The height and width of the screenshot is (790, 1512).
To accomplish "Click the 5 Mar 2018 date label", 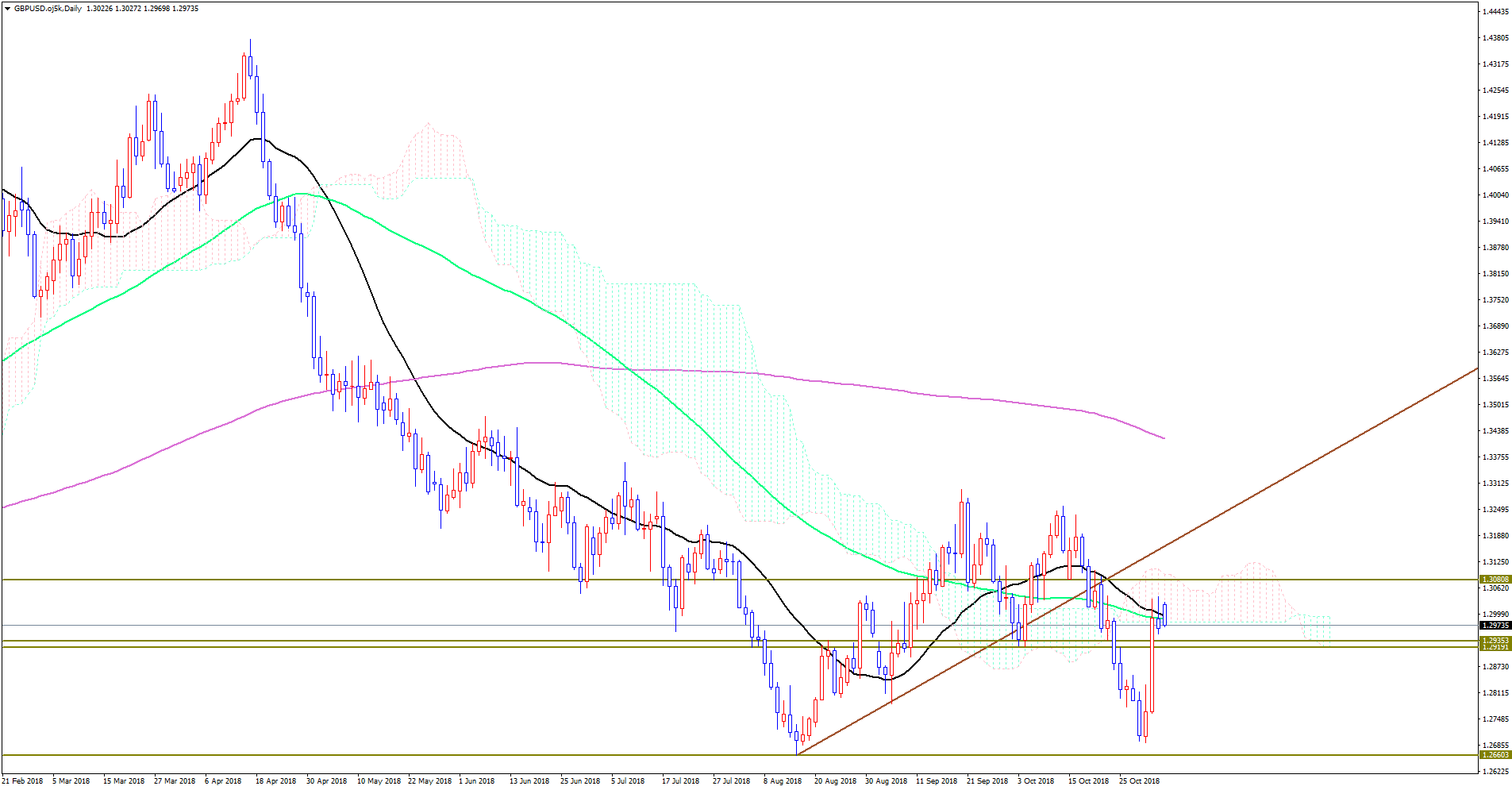I will pyautogui.click(x=71, y=780).
